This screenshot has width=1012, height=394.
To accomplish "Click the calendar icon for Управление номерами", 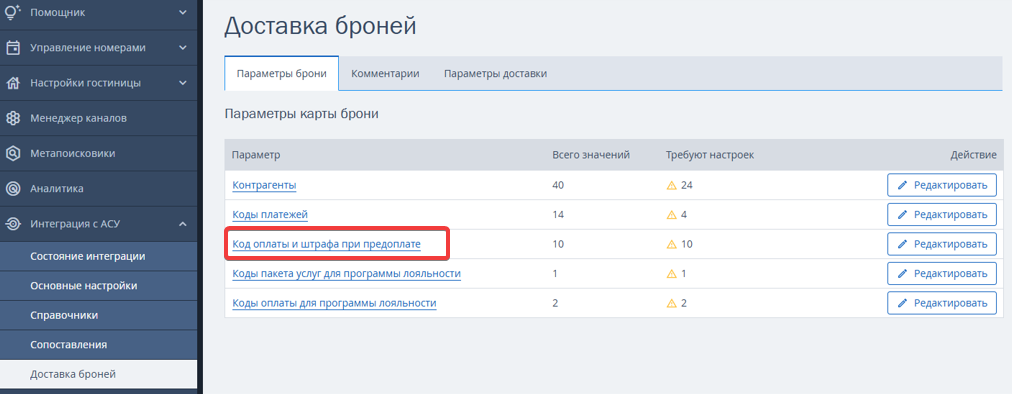I will click(x=13, y=48).
